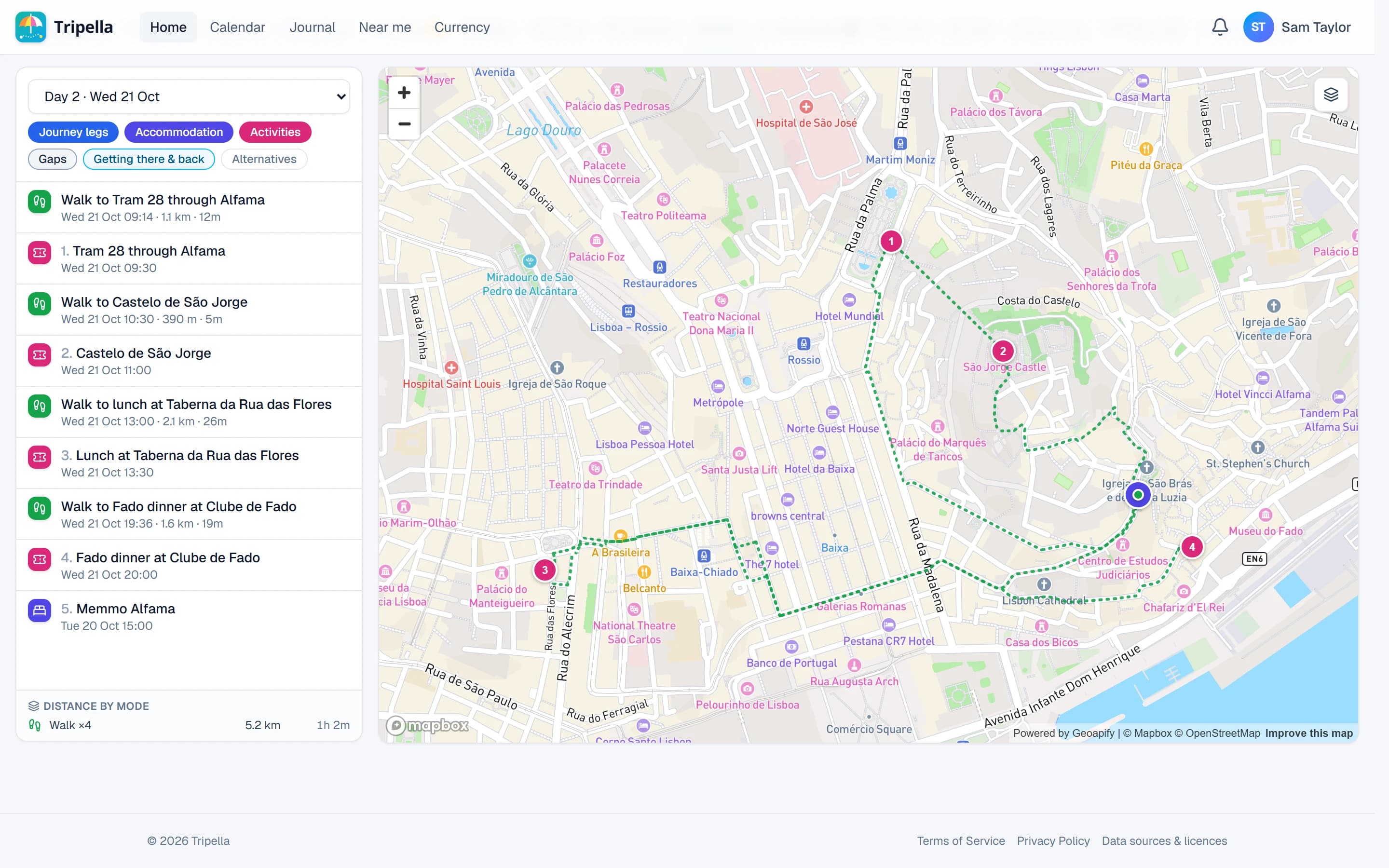1389x868 pixels.
Task: Toggle the Alternatives filter chip
Action: [264, 159]
